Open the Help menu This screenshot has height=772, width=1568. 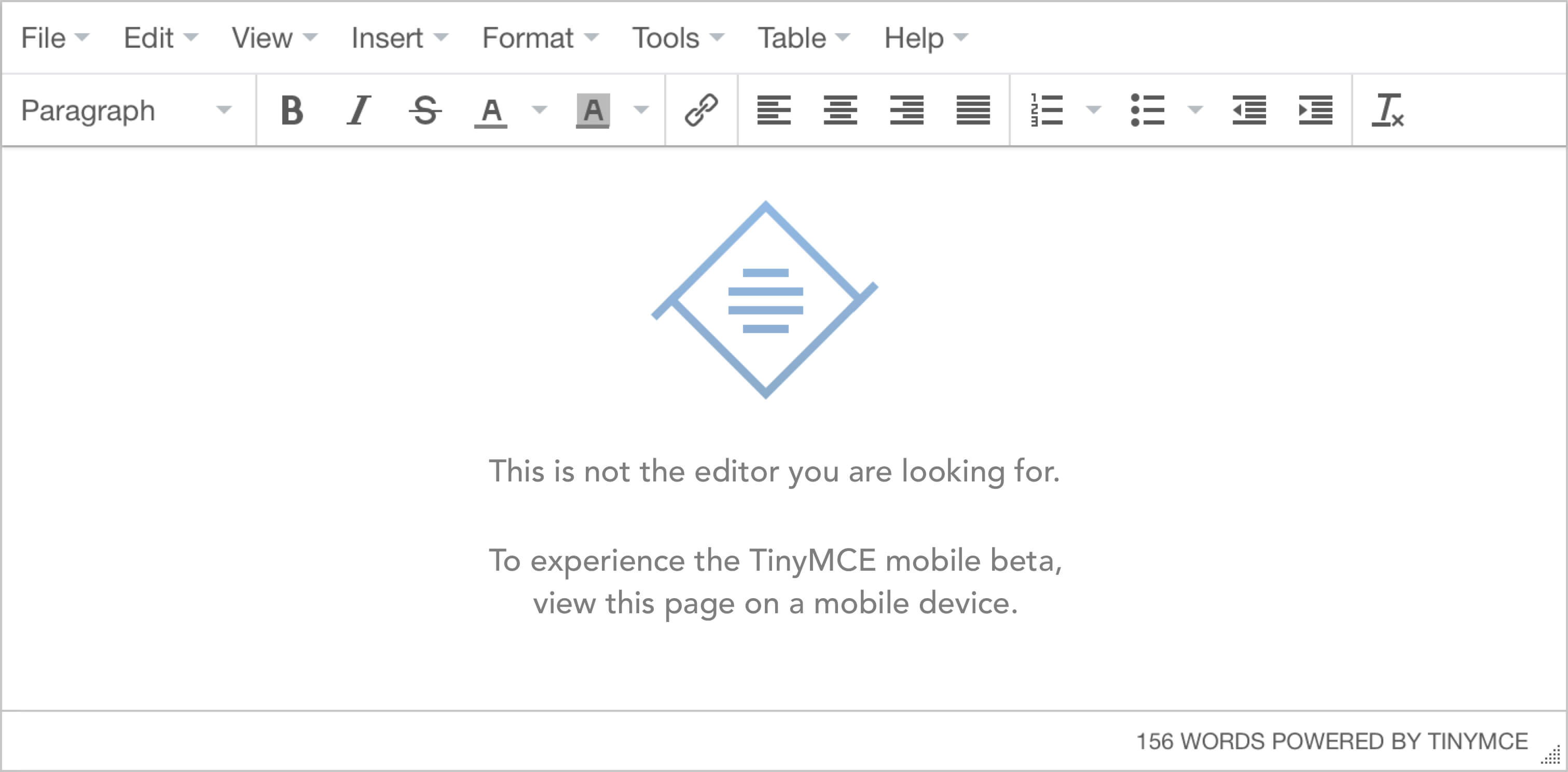coord(926,38)
